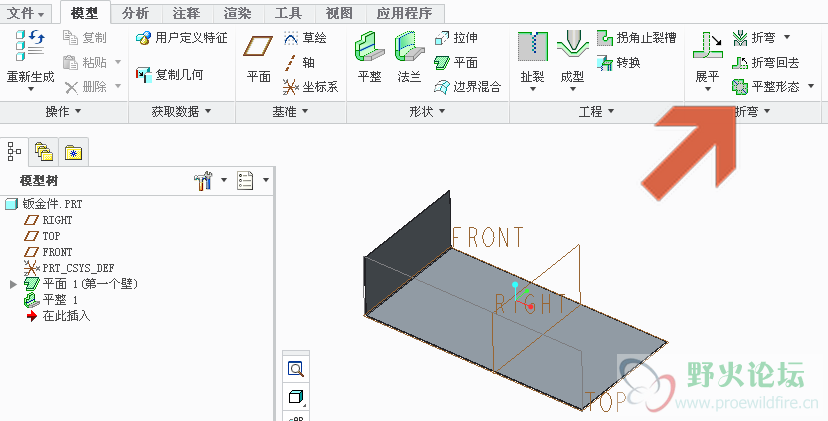The image size is (828, 421).
Task: Open the 扯裂 dropdown arrow
Action: (x=532, y=89)
